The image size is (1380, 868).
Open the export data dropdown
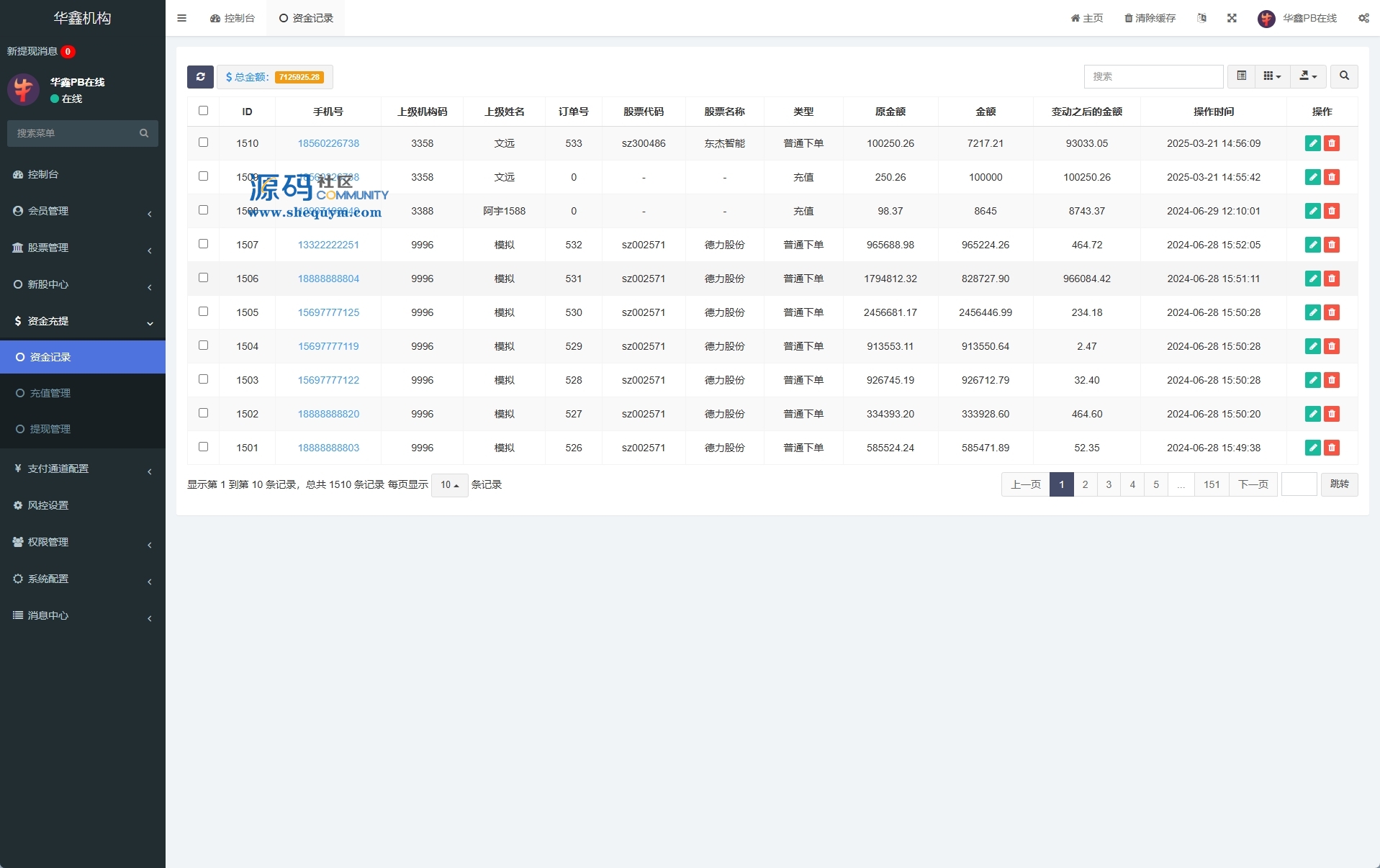pos(1308,76)
